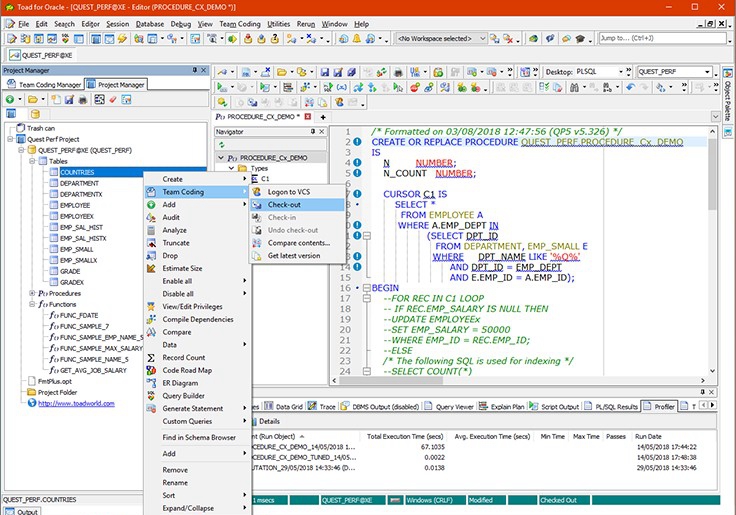This screenshot has width=736, height=515.
Task: Open the Desktop PLSQL dropdown
Action: [x=621, y=72]
